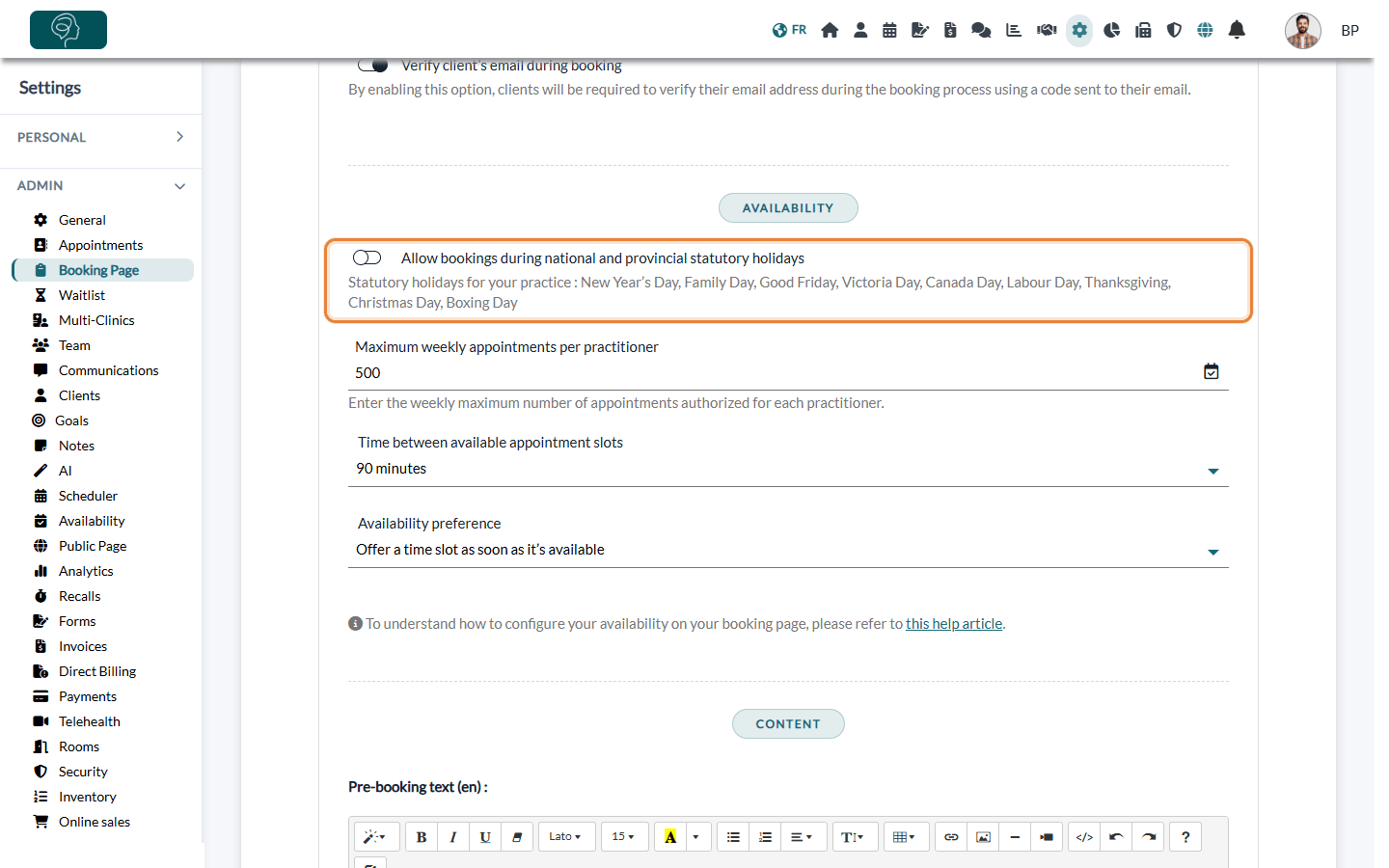This screenshot has height=868, width=1389.
Task: Switch language to FR
Action: (x=789, y=30)
